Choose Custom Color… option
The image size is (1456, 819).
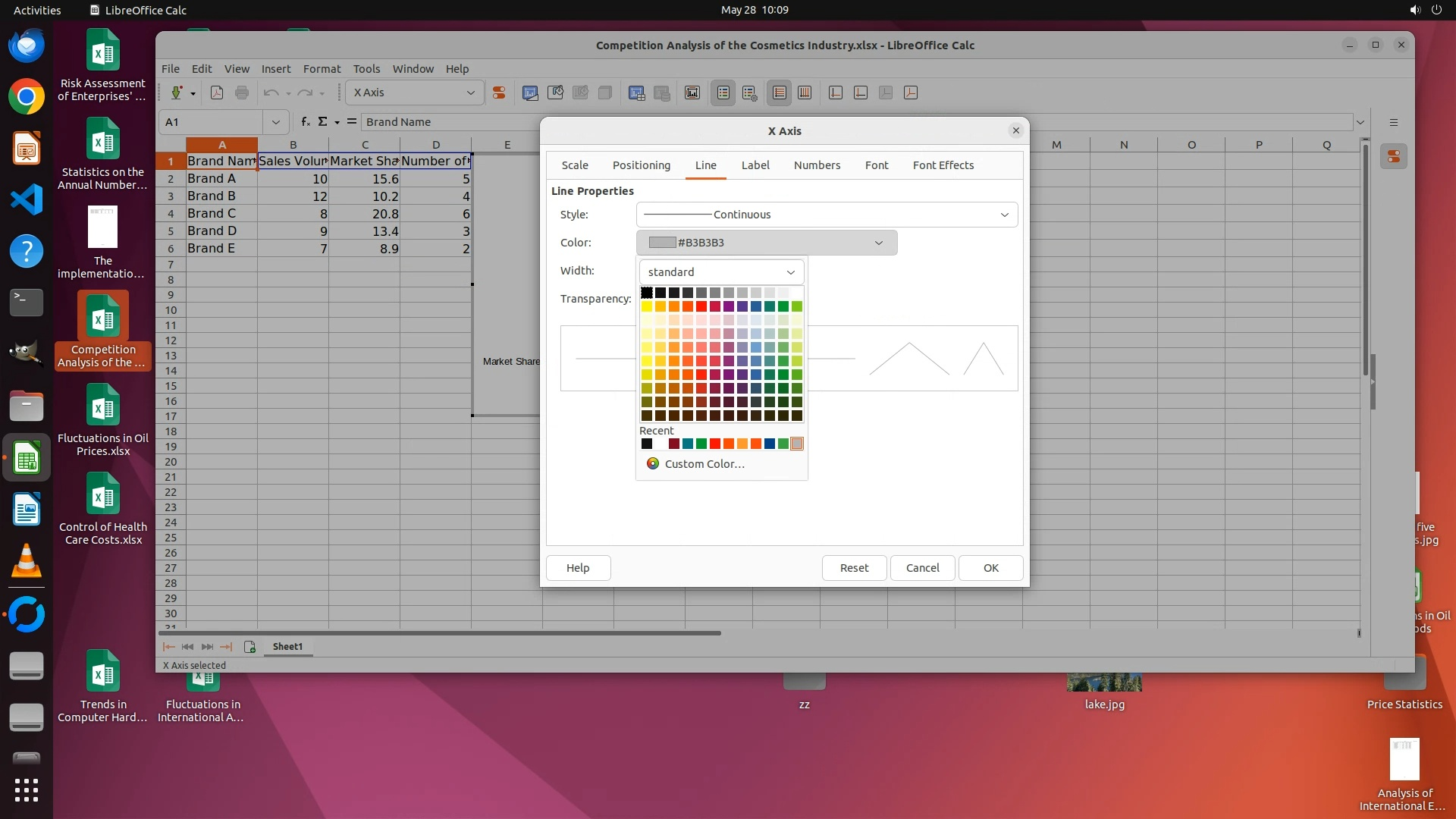click(x=704, y=464)
